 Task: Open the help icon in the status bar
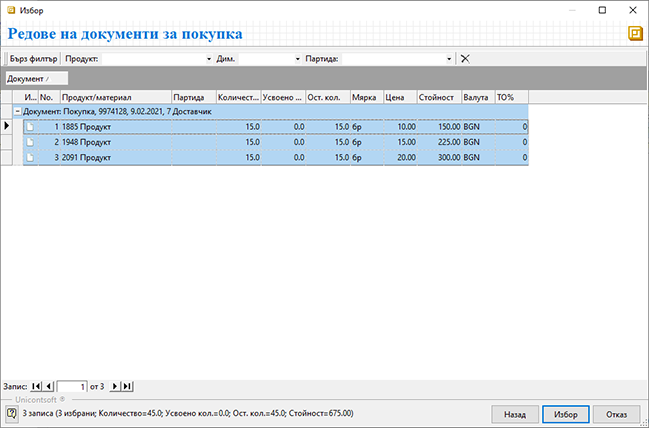point(12,413)
